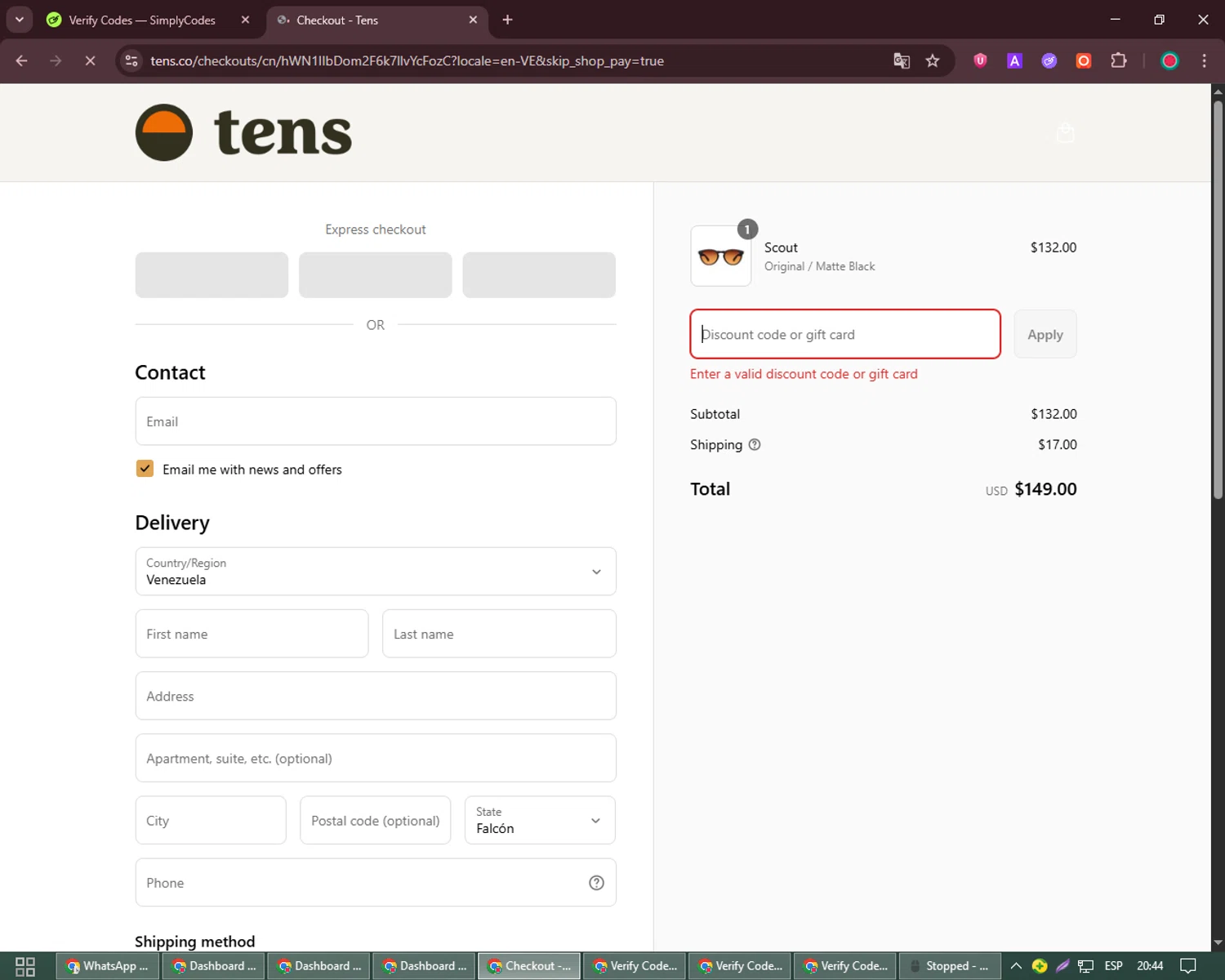Screen dimensions: 1225x980
Task: Click the Discount code or gift card field
Action: pos(845,334)
